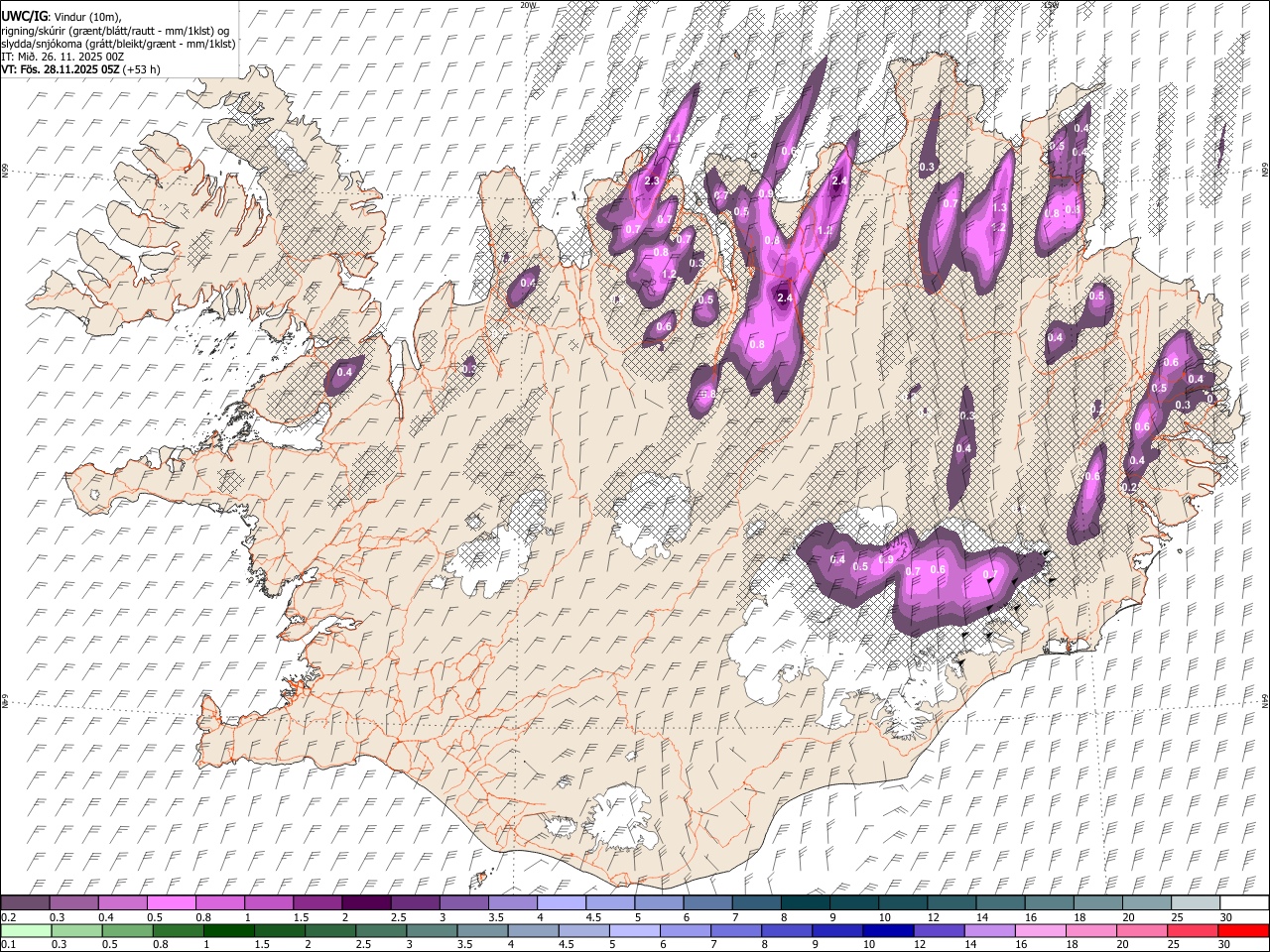
Task: Click the 'rigning/skúrir' legend description line
Action: (116, 31)
